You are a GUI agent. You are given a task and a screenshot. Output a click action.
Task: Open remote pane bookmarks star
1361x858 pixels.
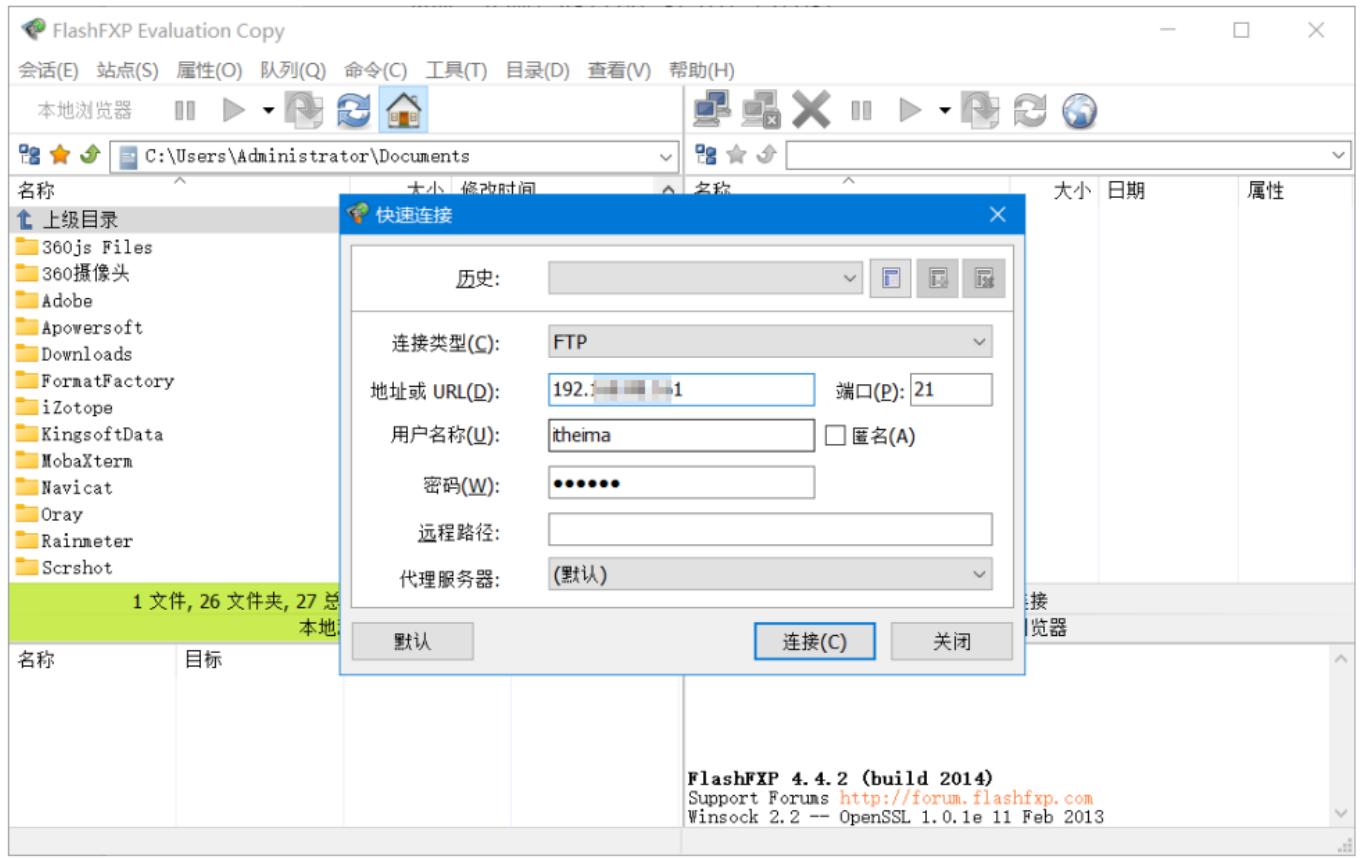tap(737, 155)
